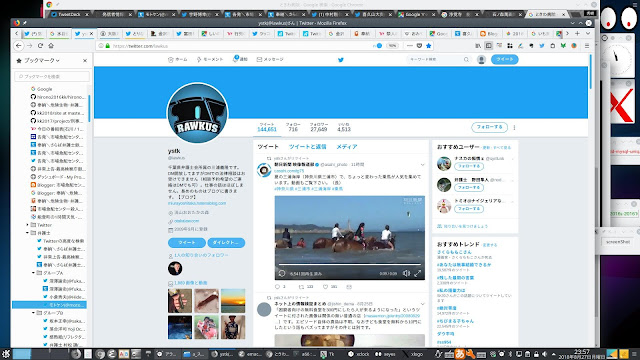Click the Firefox forward arrow
Image resolution: width=640 pixels, height=360 pixels.
click(x=29, y=46)
